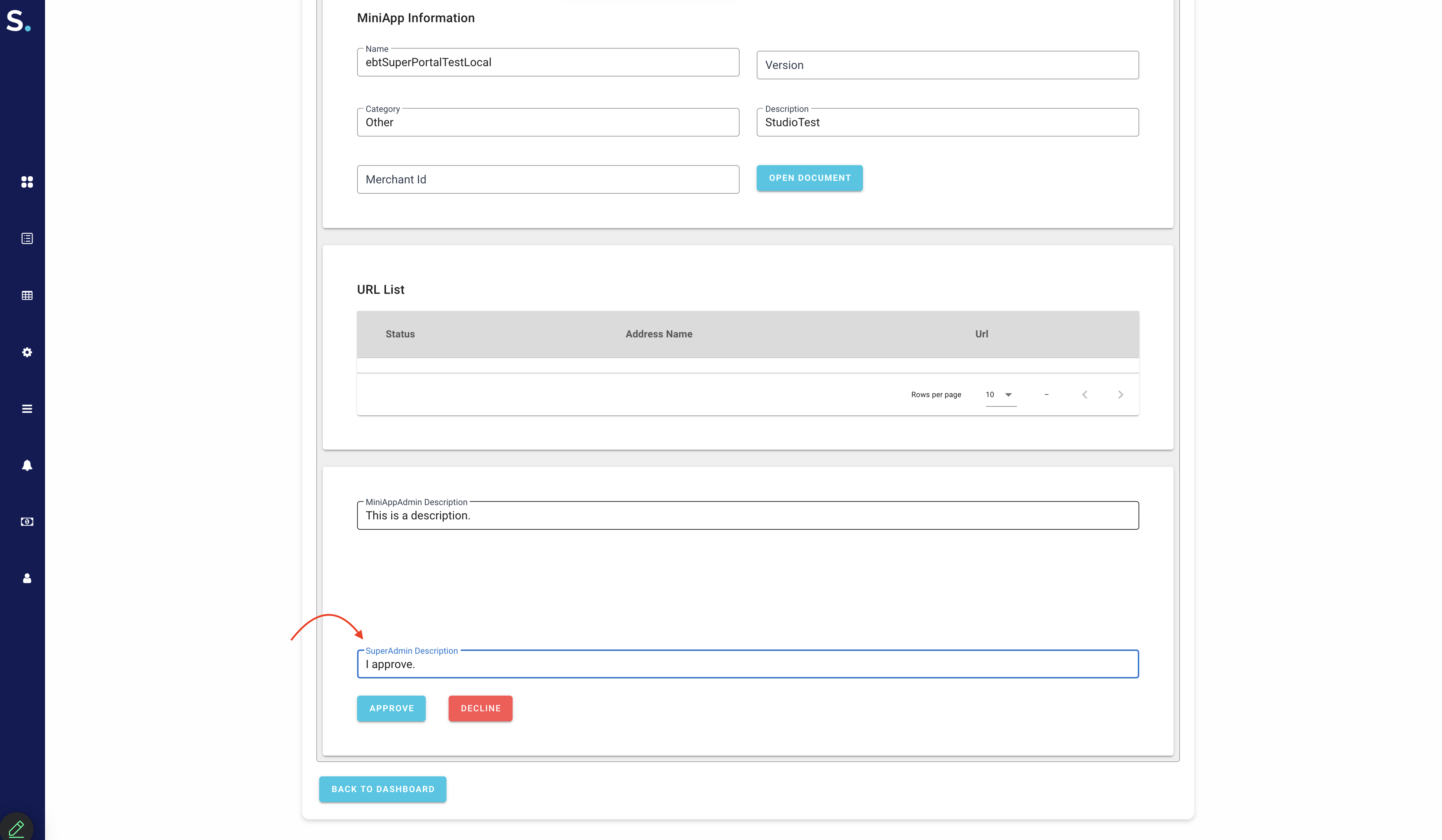The height and width of the screenshot is (840, 1442).
Task: Expand the Rows per page dropdown
Action: pos(1000,395)
